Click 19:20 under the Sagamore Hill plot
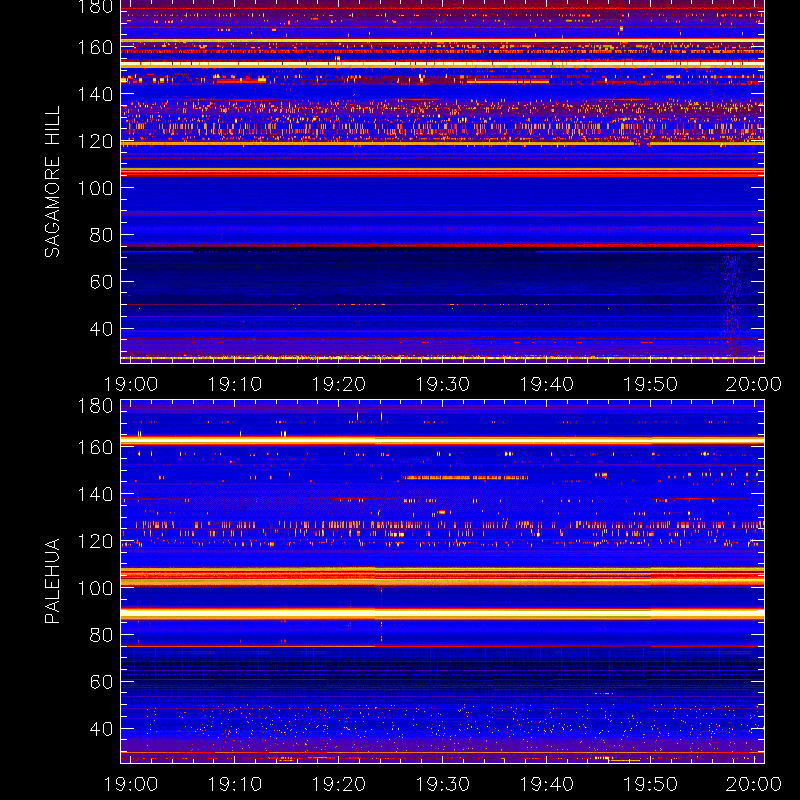 click(339, 384)
